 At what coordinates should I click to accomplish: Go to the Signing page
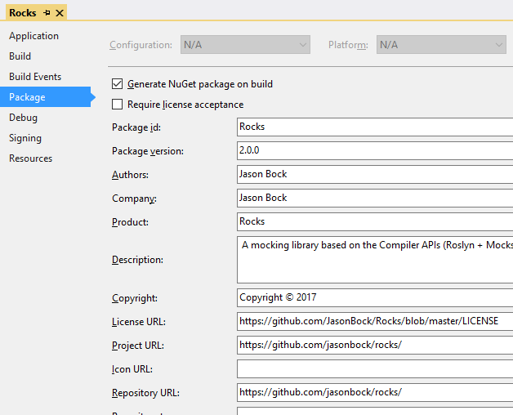tap(25, 138)
